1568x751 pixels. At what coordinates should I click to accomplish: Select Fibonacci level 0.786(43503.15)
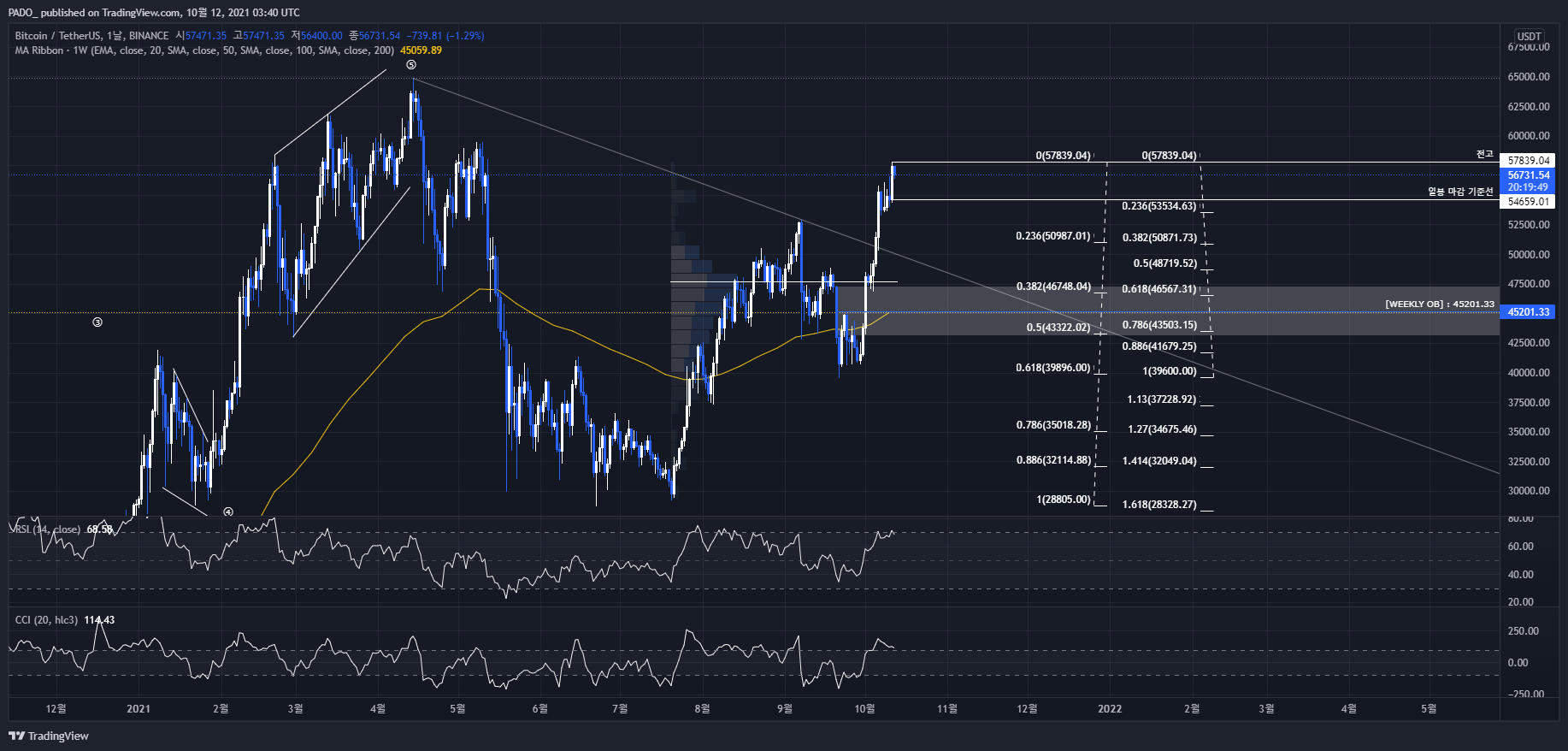pos(1159,325)
